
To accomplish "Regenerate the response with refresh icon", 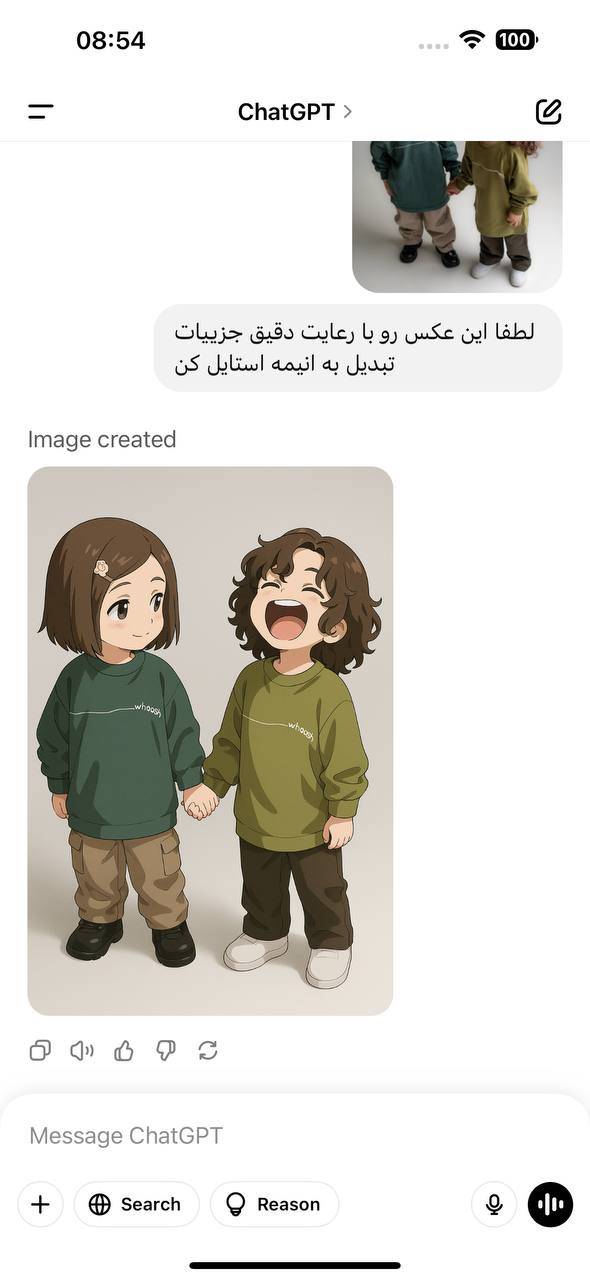I will point(208,1050).
